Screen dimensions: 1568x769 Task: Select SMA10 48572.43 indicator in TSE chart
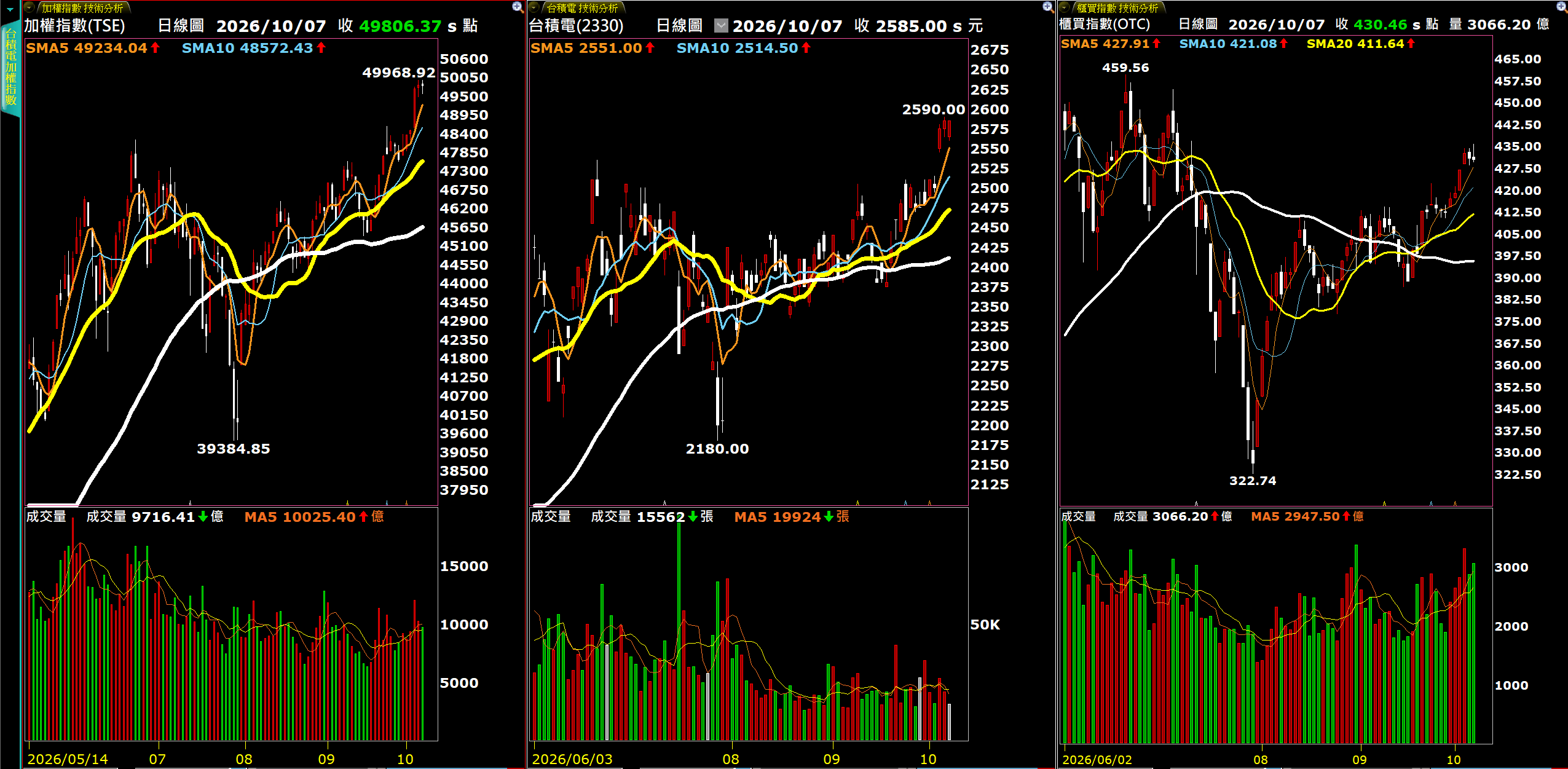point(254,48)
